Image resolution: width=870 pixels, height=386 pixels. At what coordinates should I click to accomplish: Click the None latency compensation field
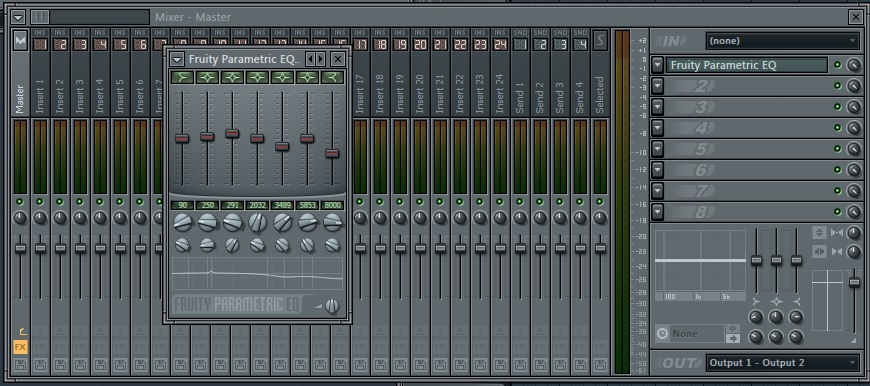[x=696, y=334]
